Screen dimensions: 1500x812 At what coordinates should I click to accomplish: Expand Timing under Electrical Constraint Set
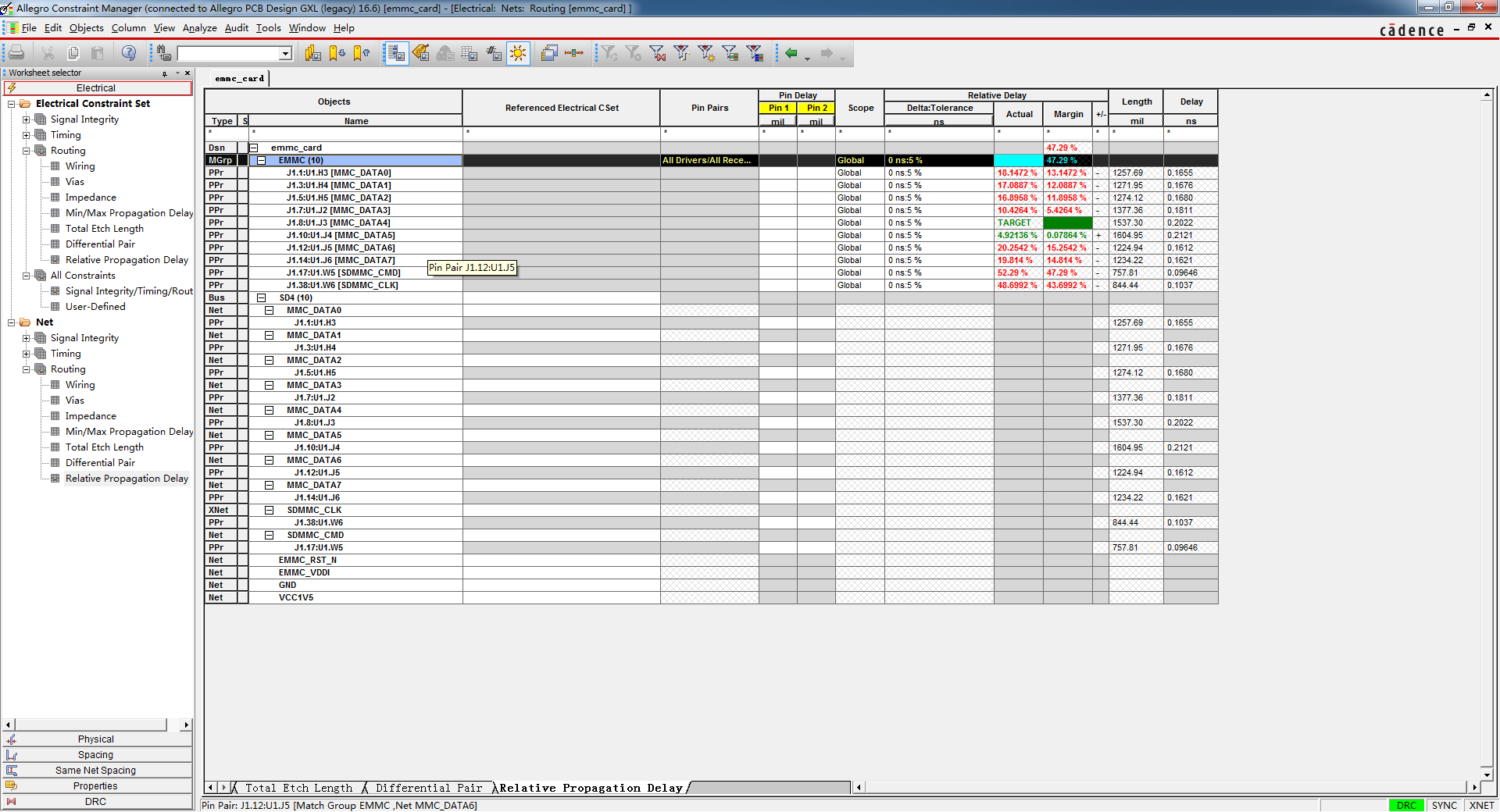click(x=26, y=135)
